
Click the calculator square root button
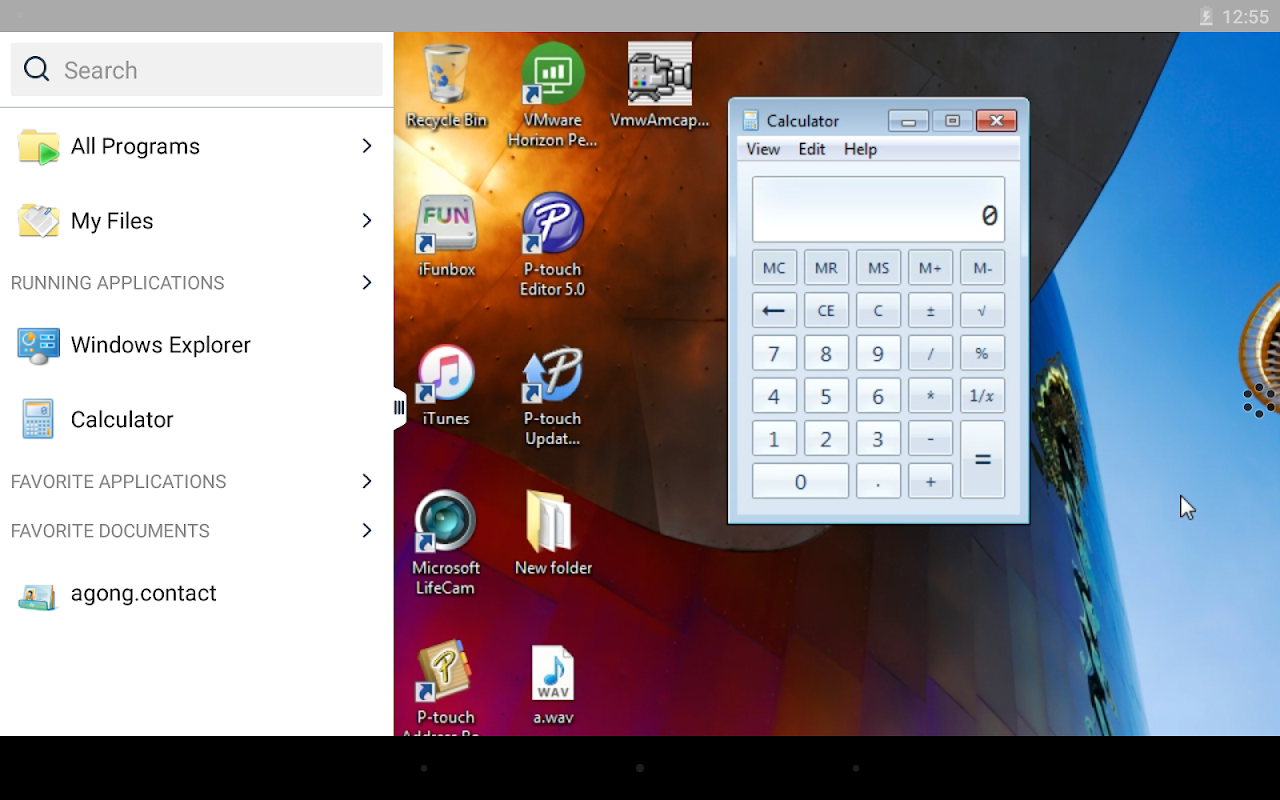click(x=982, y=310)
